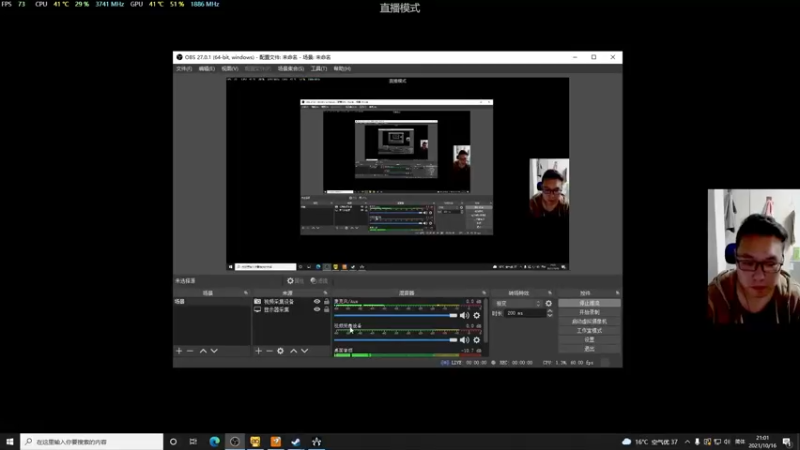
Task: Pop out the sources dock panel
Action: 326,293
